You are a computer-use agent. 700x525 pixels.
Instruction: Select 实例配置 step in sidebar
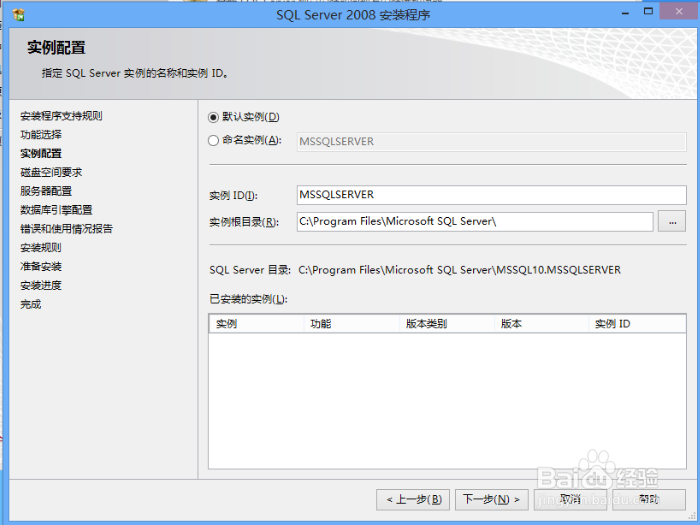(x=41, y=154)
